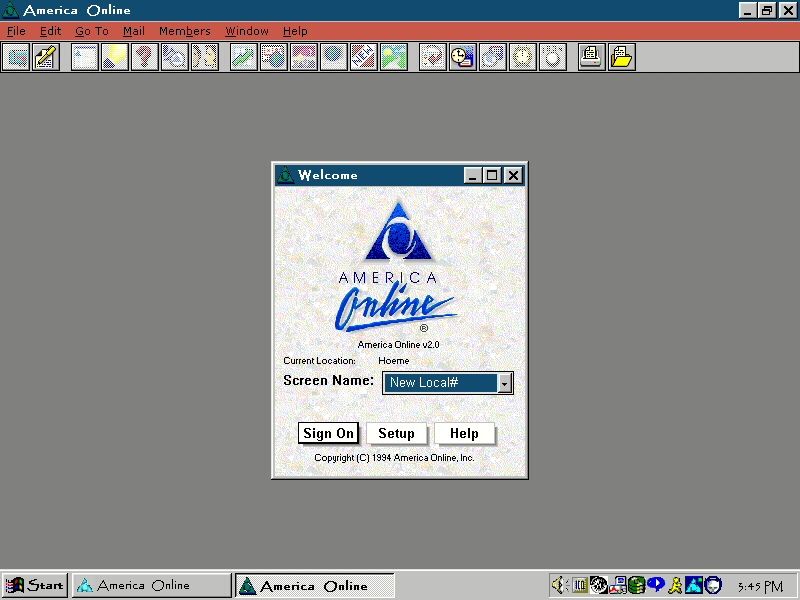Image resolution: width=800 pixels, height=600 pixels.
Task: Open the Personal Filing Cabinet folder icon
Action: [621, 57]
